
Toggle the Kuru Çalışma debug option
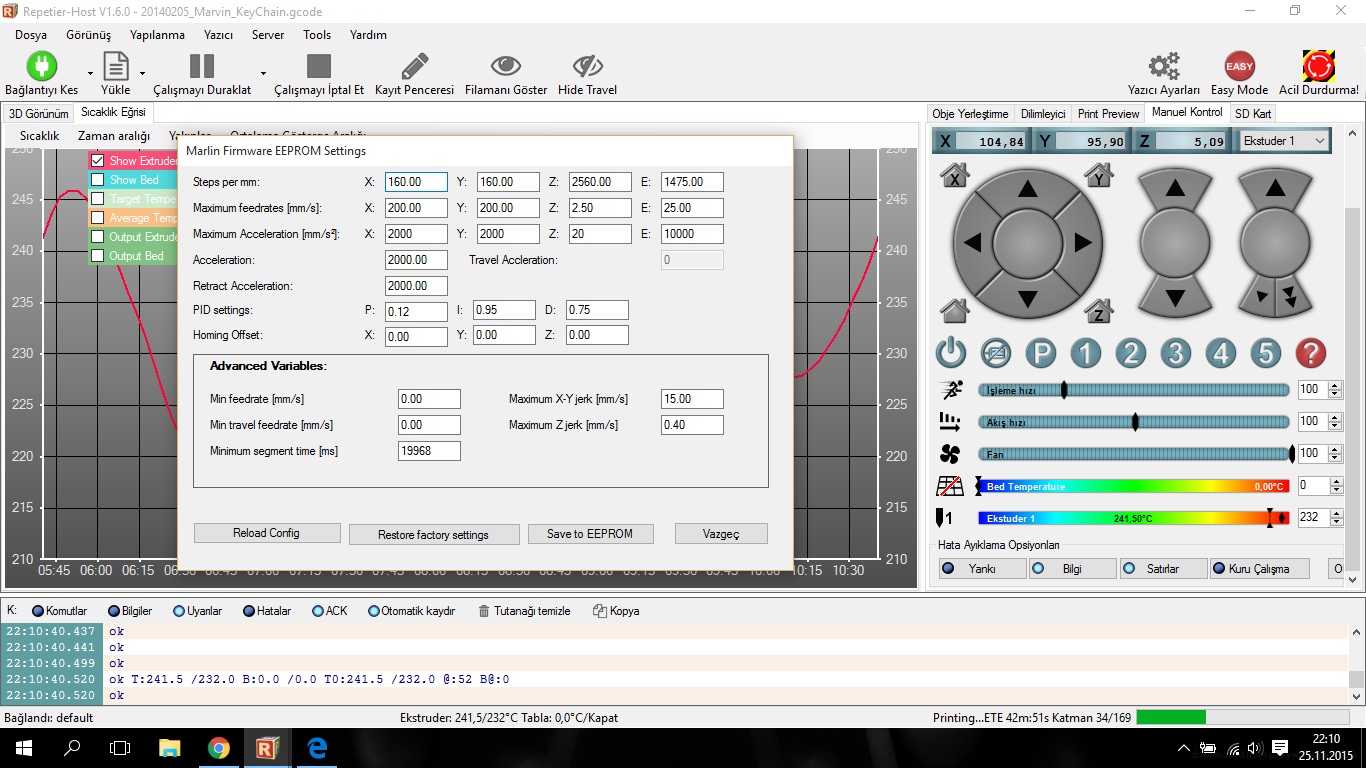[1258, 568]
